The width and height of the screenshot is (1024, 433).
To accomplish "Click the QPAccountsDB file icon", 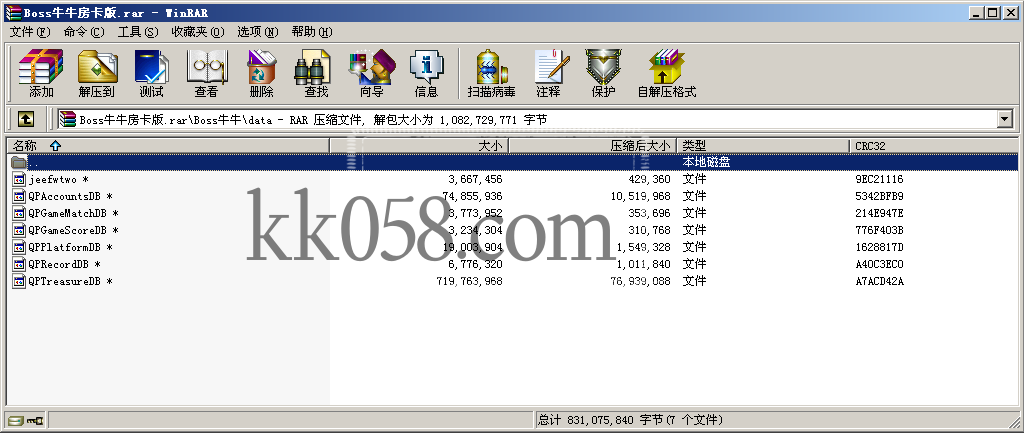I will [19, 196].
